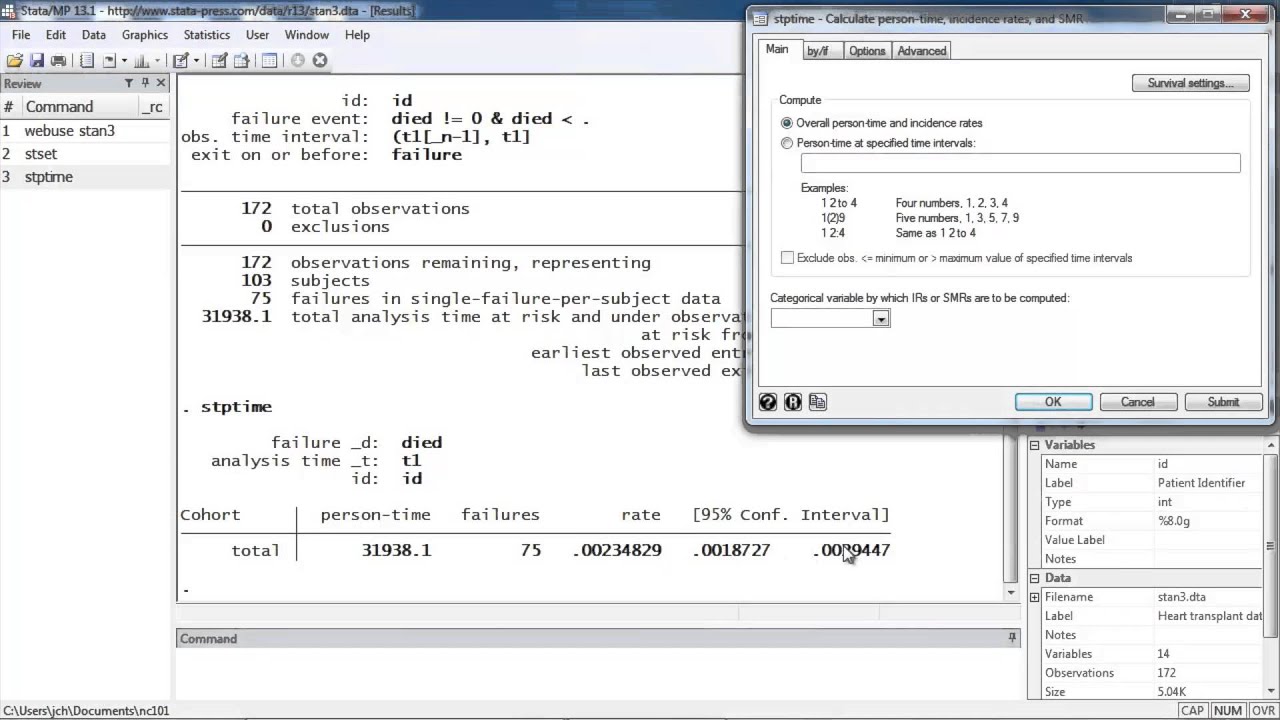Open the Window menu
Screen dimensions: 1280x720
coord(307,34)
